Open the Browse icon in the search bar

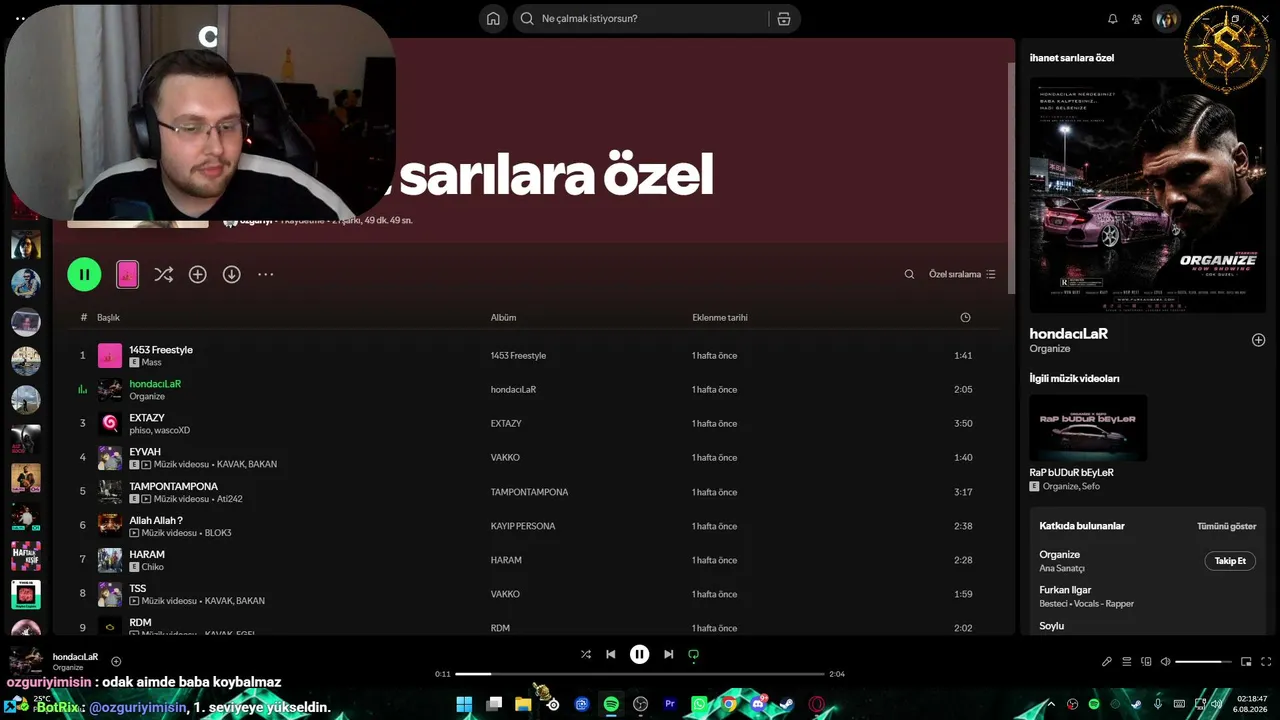click(x=783, y=19)
